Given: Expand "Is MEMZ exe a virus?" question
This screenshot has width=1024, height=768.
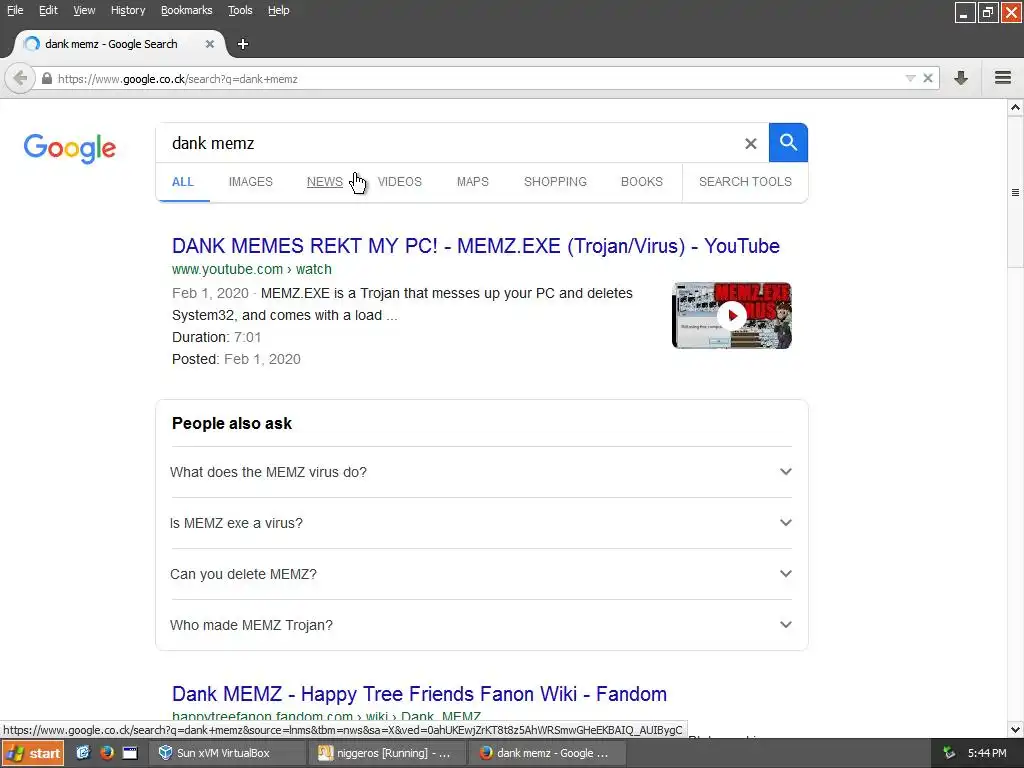Looking at the screenshot, I should [481, 523].
